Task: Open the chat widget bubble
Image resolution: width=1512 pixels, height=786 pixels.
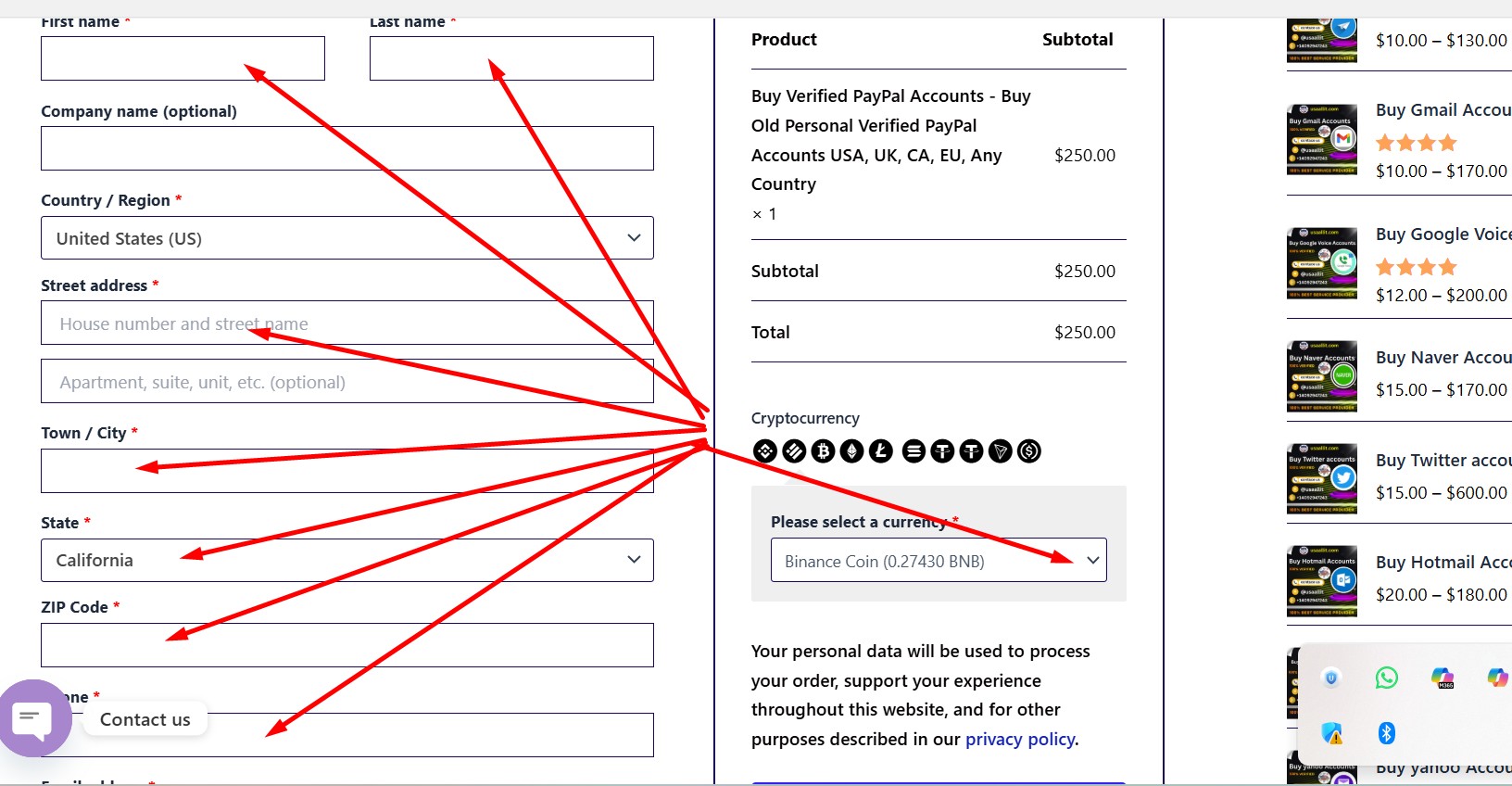Action: (x=36, y=717)
